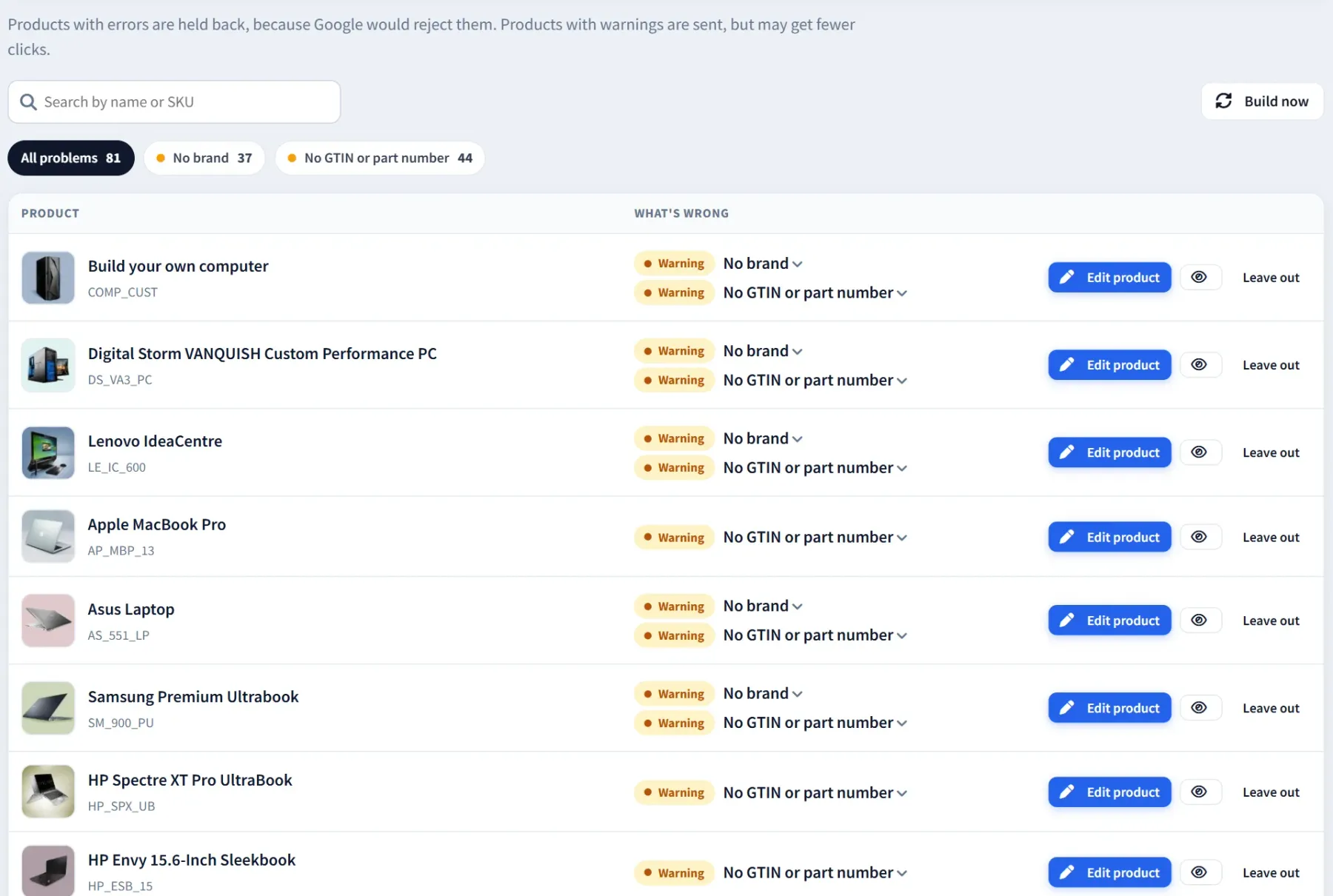This screenshot has width=1333, height=896.
Task: Edit product HP Envy 15.6-Inch Sleekbook
Action: [x=1109, y=872]
